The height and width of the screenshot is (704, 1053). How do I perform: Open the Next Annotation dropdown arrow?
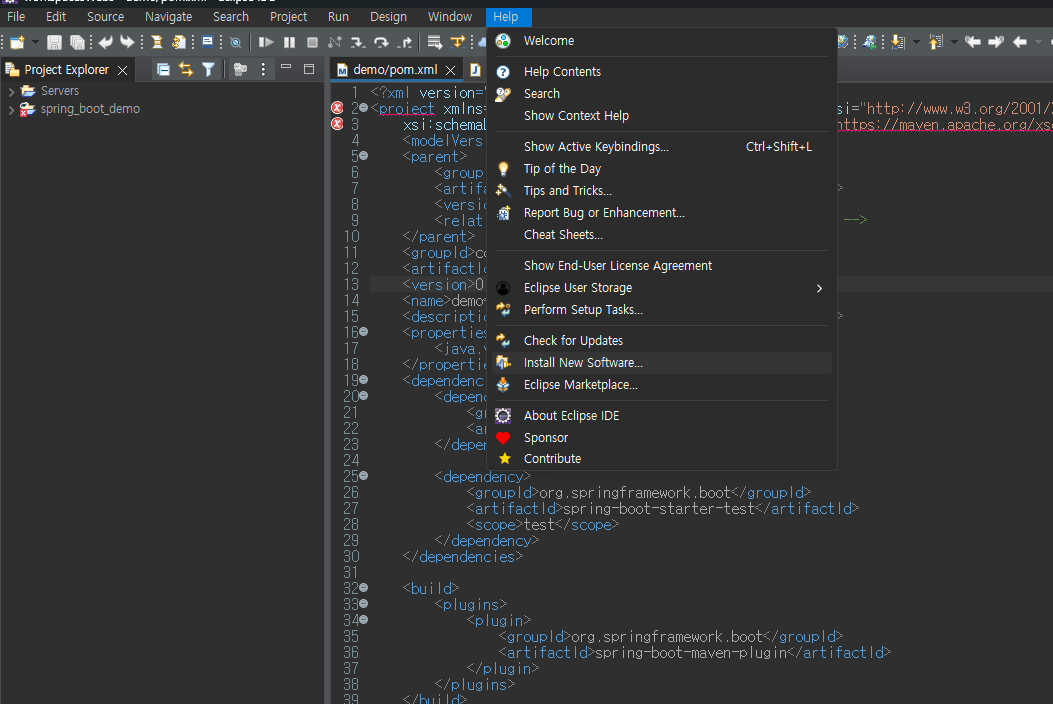click(917, 42)
